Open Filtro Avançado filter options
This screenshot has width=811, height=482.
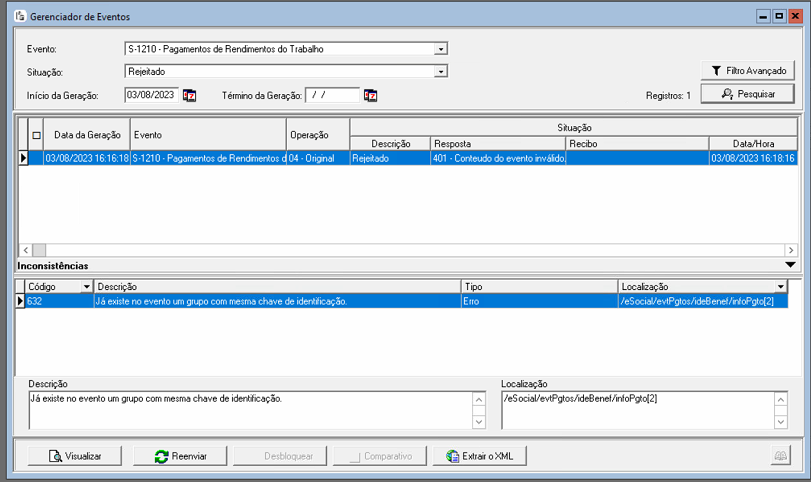click(x=748, y=71)
